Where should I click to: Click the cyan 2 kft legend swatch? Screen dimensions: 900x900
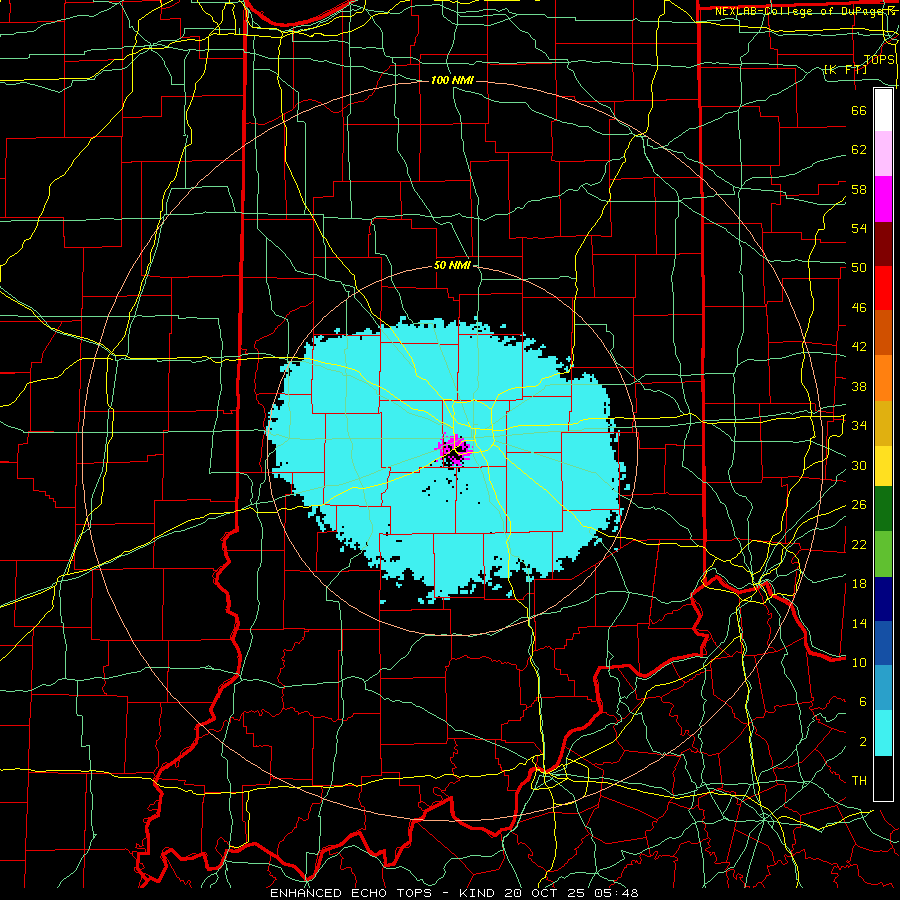coord(883,733)
